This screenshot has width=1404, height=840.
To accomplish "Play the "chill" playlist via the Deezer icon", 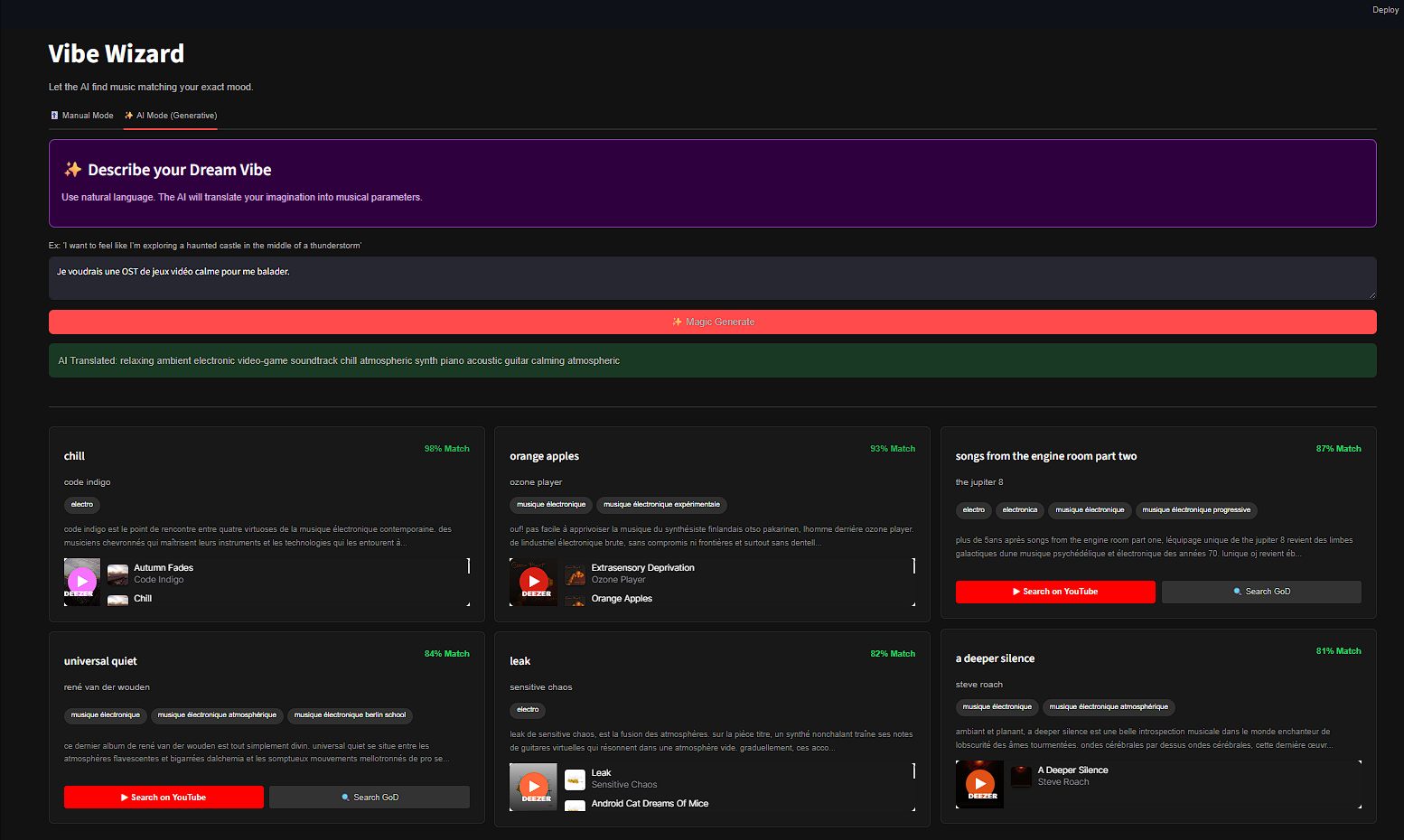I will [x=81, y=581].
